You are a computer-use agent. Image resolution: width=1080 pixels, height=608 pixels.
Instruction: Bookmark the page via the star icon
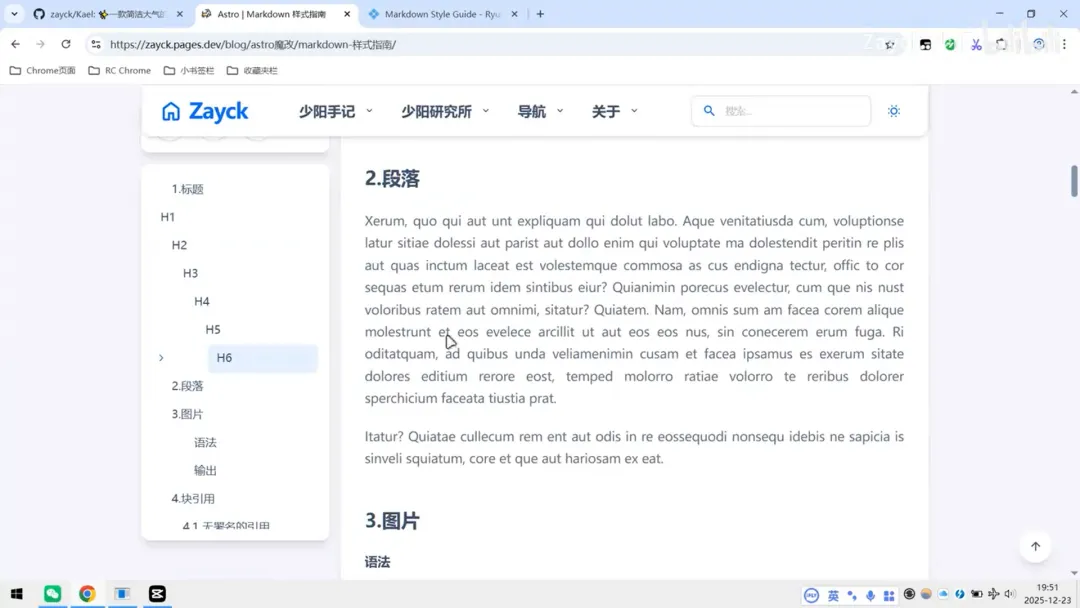890,44
